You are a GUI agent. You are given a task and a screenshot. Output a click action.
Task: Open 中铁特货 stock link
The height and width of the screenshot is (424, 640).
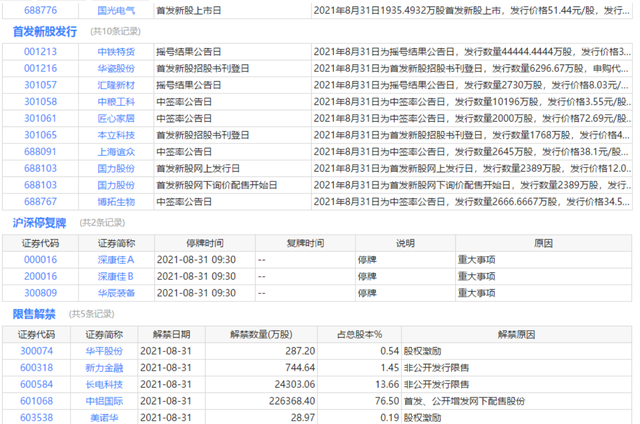pyautogui.click(x=116, y=52)
